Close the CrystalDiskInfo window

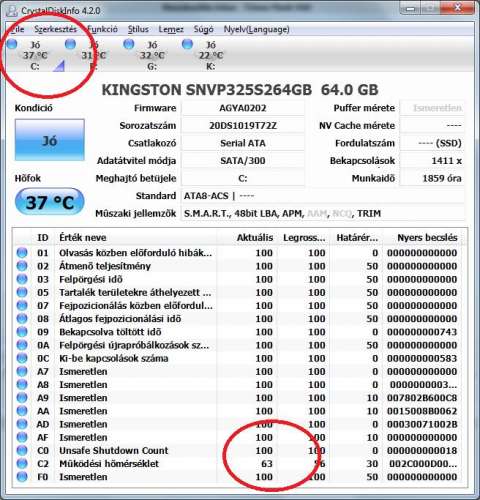[457, 8]
